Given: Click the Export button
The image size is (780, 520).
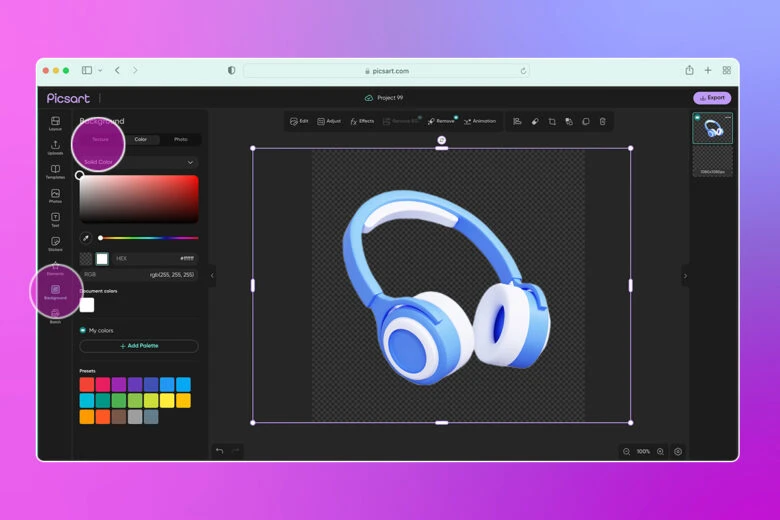Looking at the screenshot, I should coord(712,98).
